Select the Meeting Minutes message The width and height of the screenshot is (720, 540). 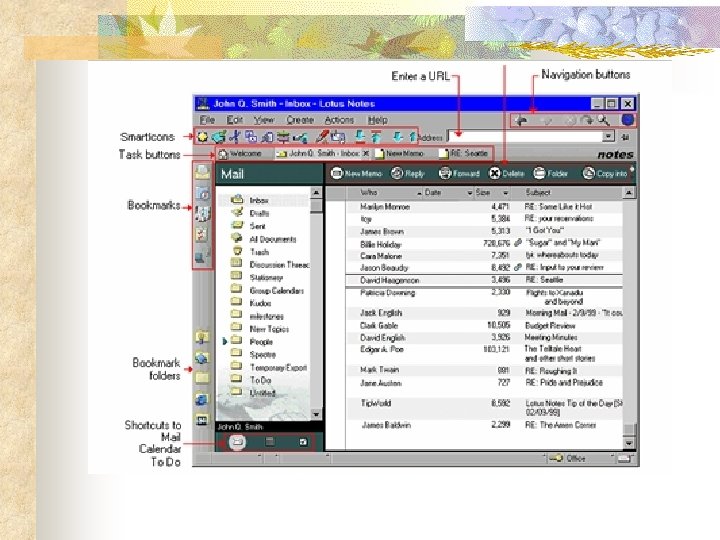click(x=484, y=338)
